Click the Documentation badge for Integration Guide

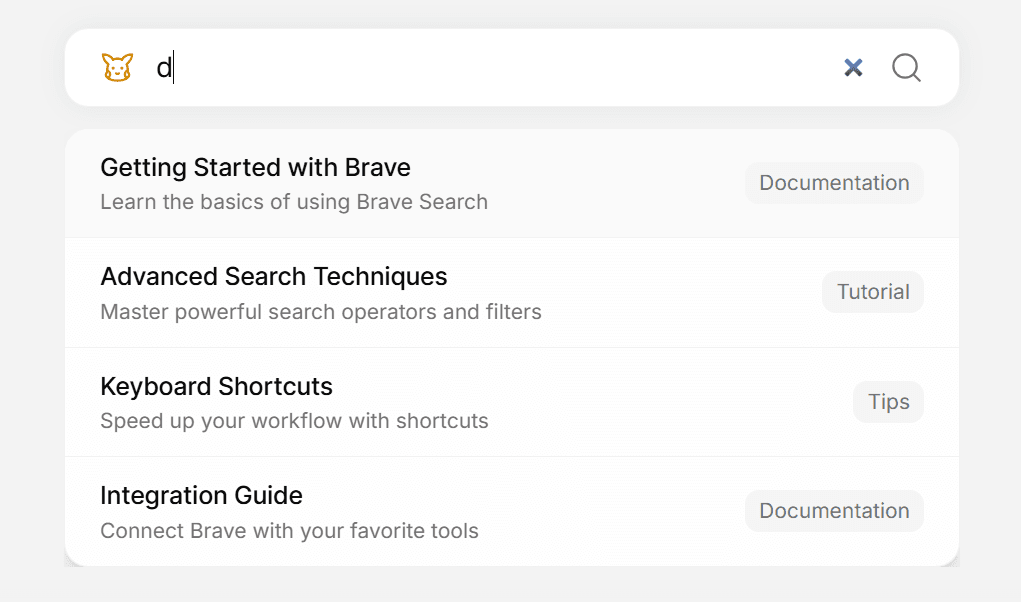tap(834, 510)
